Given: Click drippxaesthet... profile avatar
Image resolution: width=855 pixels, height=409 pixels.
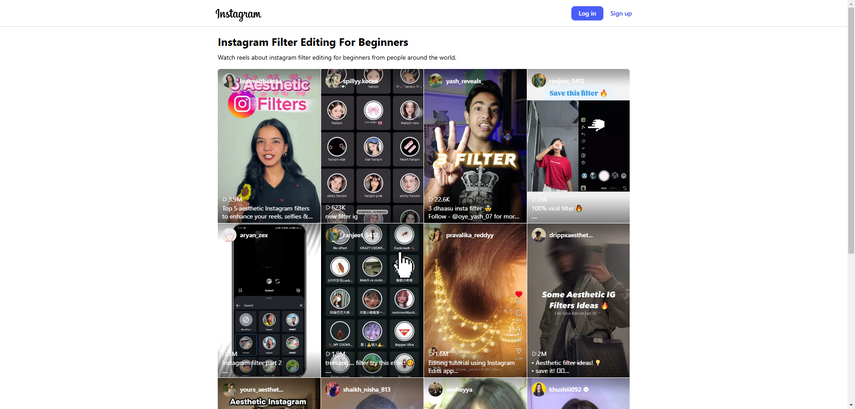Looking at the screenshot, I should point(539,235).
